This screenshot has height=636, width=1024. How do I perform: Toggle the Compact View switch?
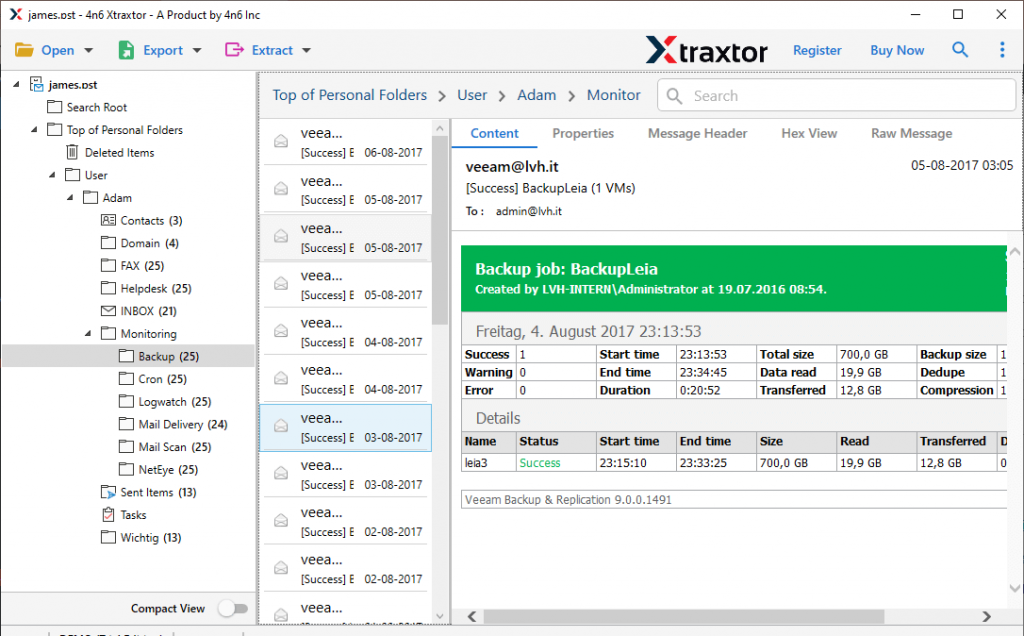[233, 608]
